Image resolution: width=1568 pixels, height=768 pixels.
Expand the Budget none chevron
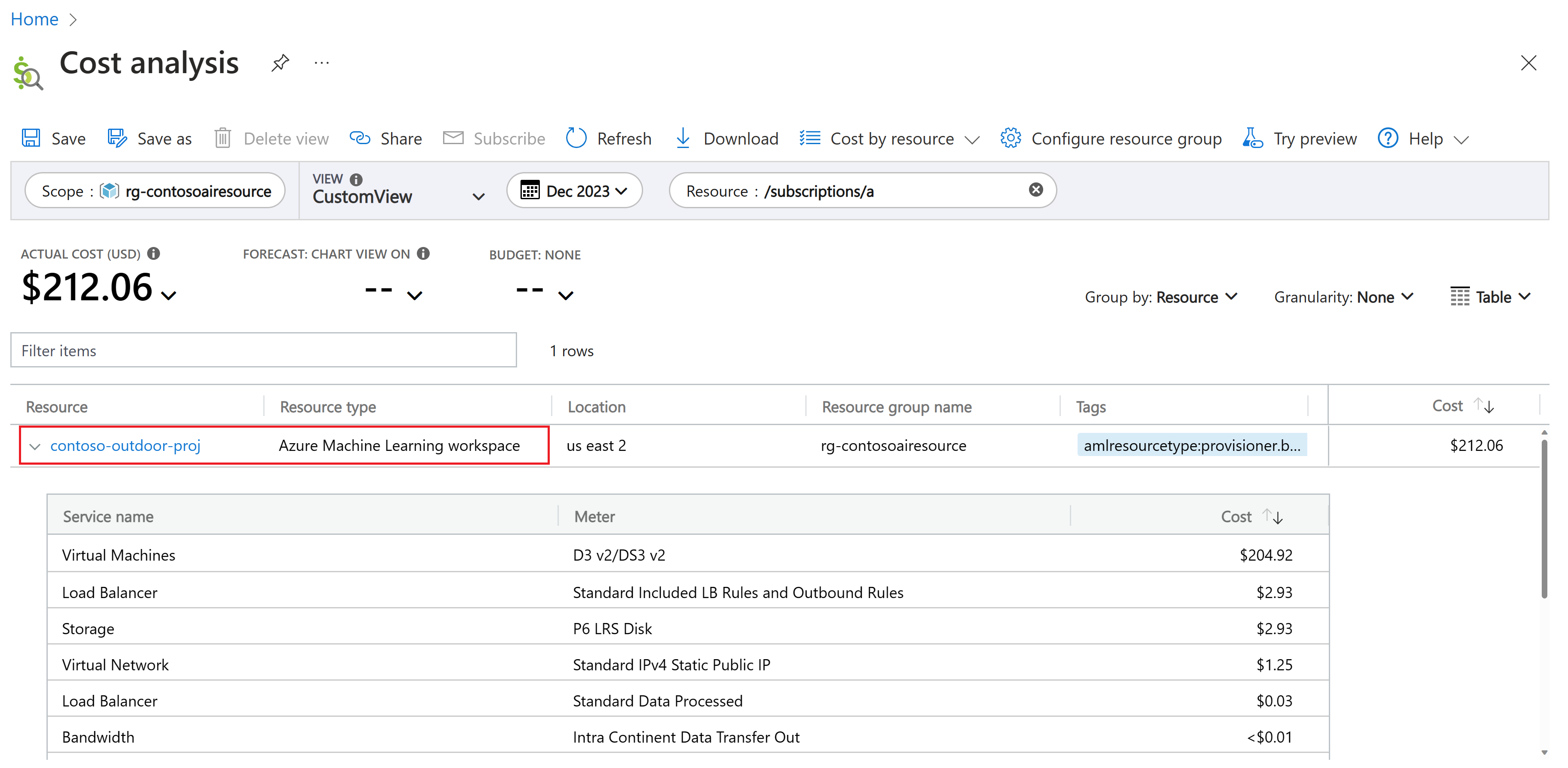click(x=566, y=296)
